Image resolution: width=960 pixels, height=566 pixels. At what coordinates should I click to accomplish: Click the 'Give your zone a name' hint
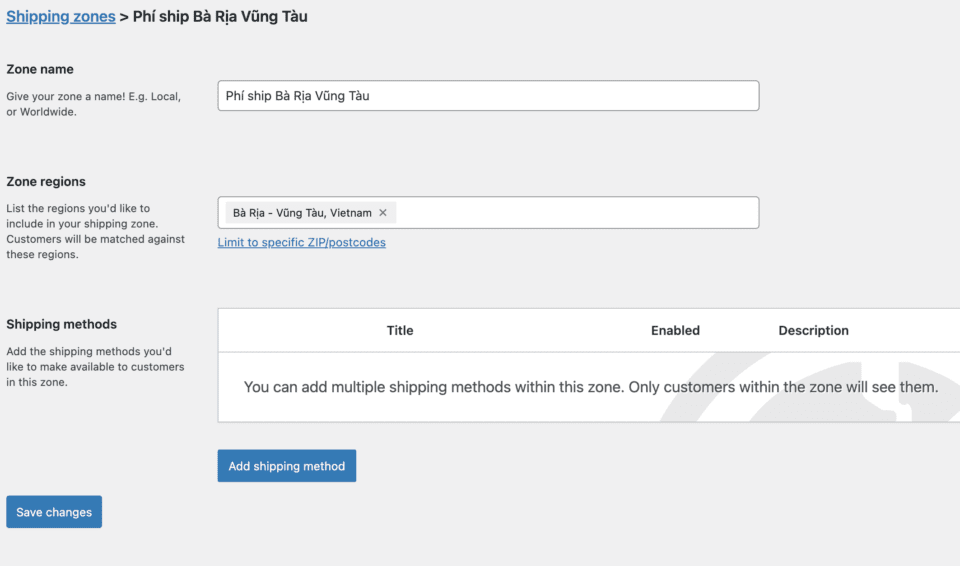94,104
